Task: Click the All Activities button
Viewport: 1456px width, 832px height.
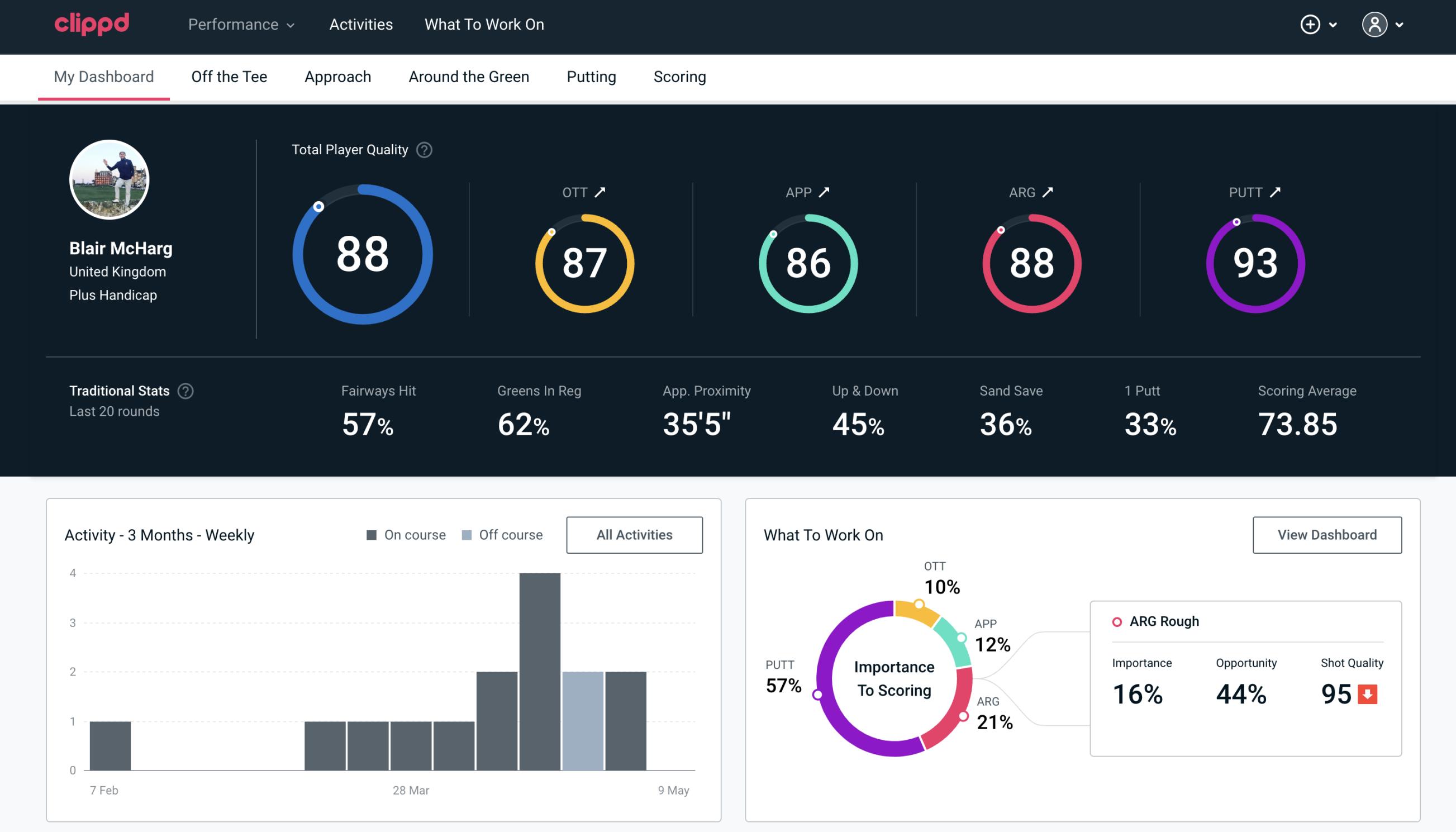Action: tap(635, 535)
